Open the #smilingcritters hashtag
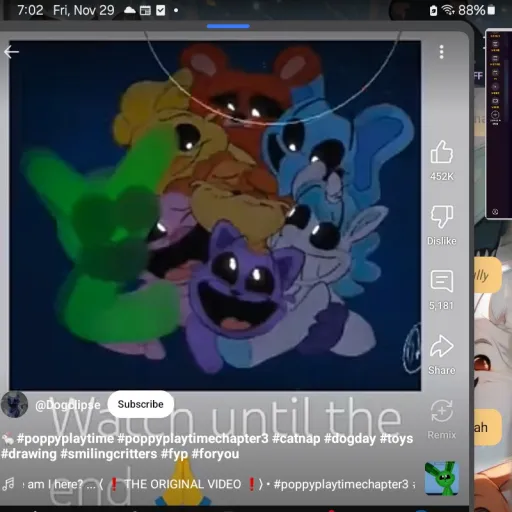The width and height of the screenshot is (512, 512). (x=109, y=454)
